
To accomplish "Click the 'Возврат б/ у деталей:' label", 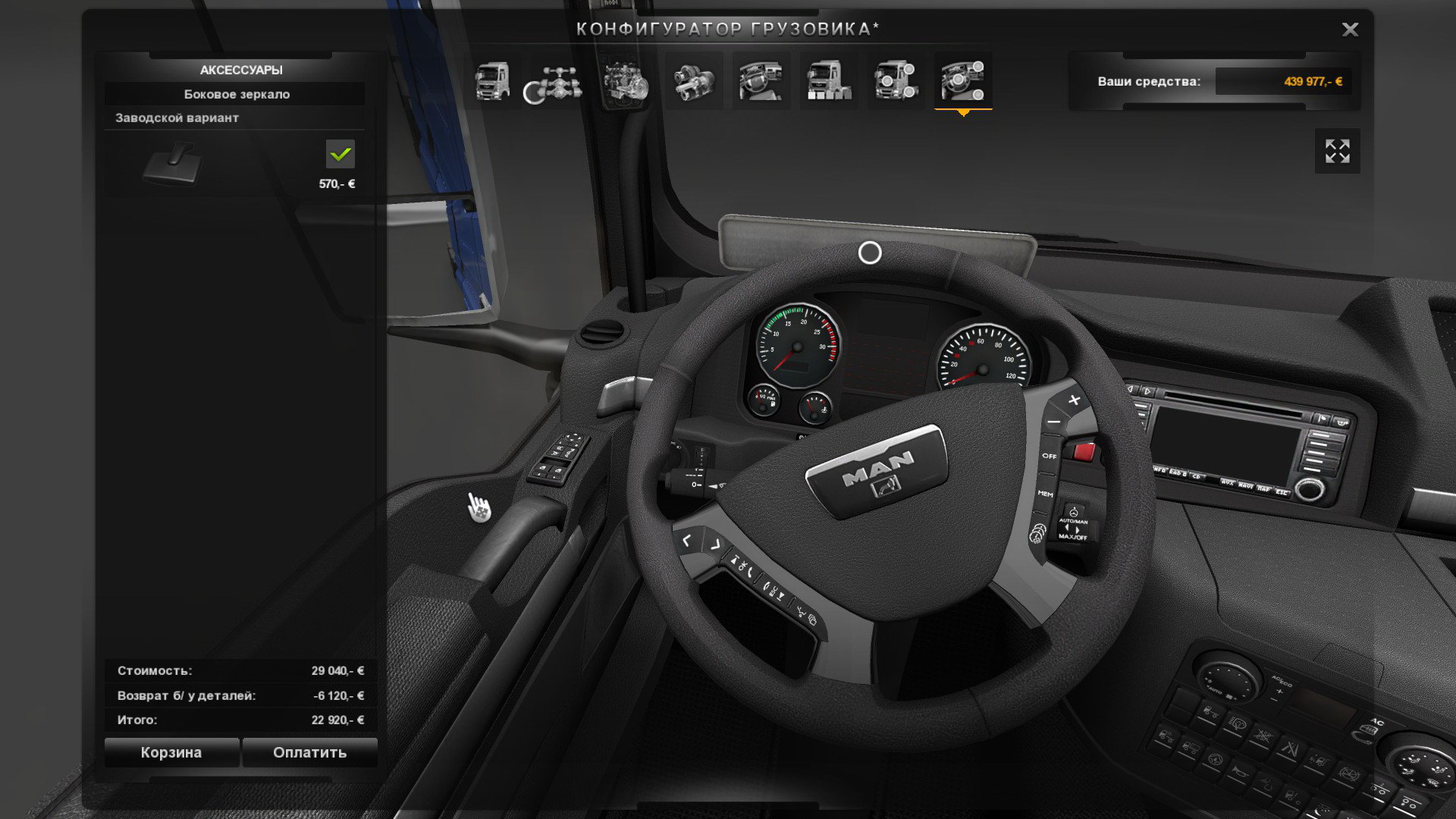I will (187, 695).
